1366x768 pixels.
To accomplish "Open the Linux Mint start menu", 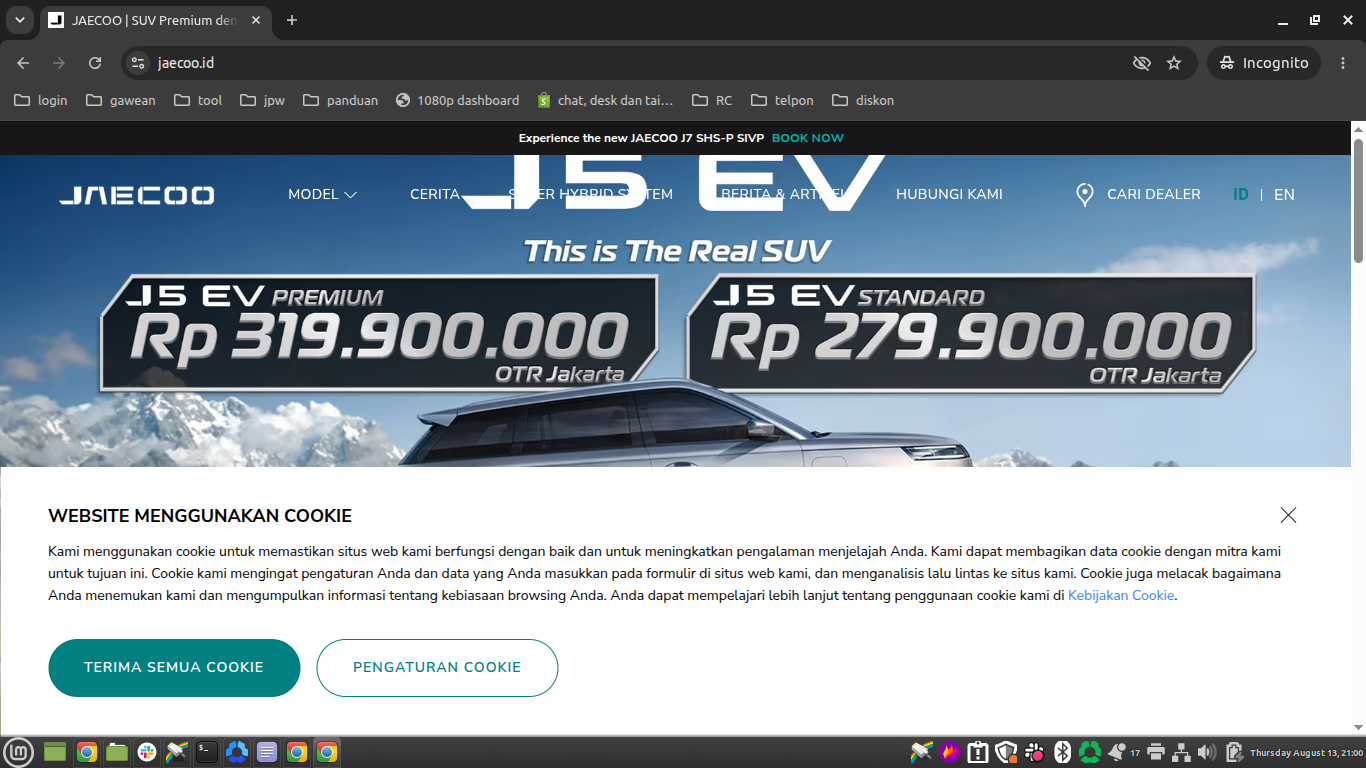I will tap(20, 752).
